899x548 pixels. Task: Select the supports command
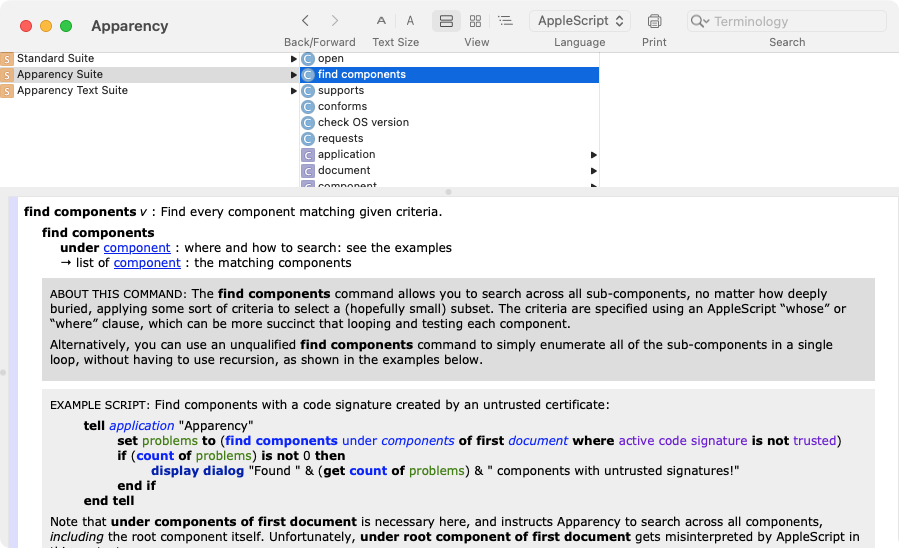pyautogui.click(x=450, y=91)
